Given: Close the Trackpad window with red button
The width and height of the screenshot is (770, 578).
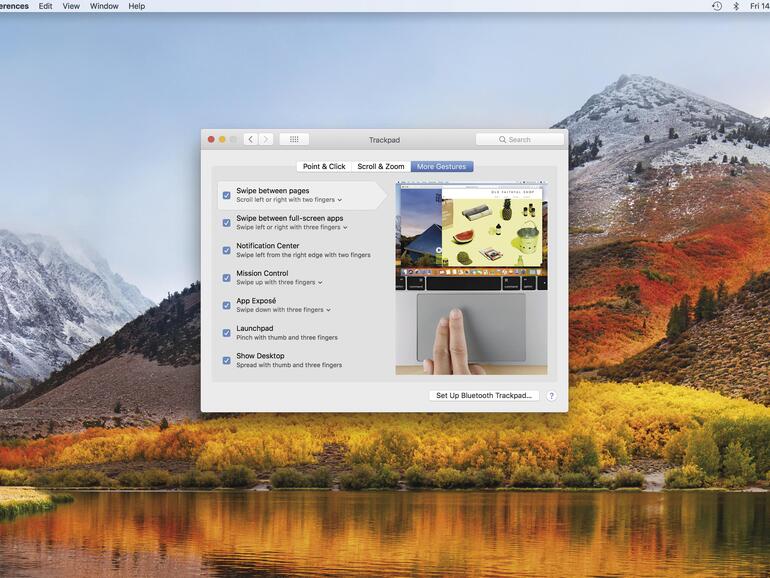Looking at the screenshot, I should click(x=211, y=139).
